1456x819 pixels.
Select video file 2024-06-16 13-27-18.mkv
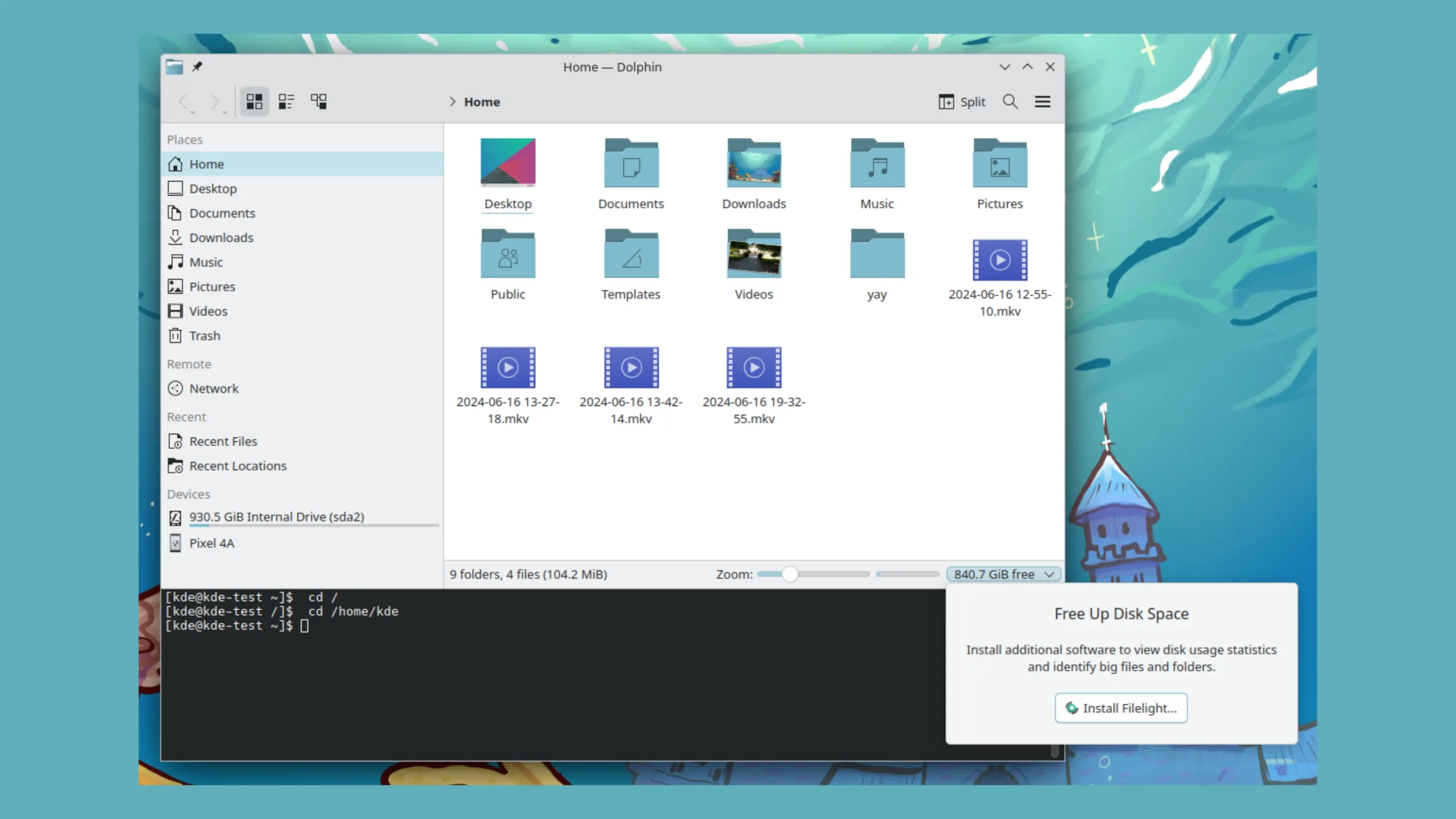point(508,367)
